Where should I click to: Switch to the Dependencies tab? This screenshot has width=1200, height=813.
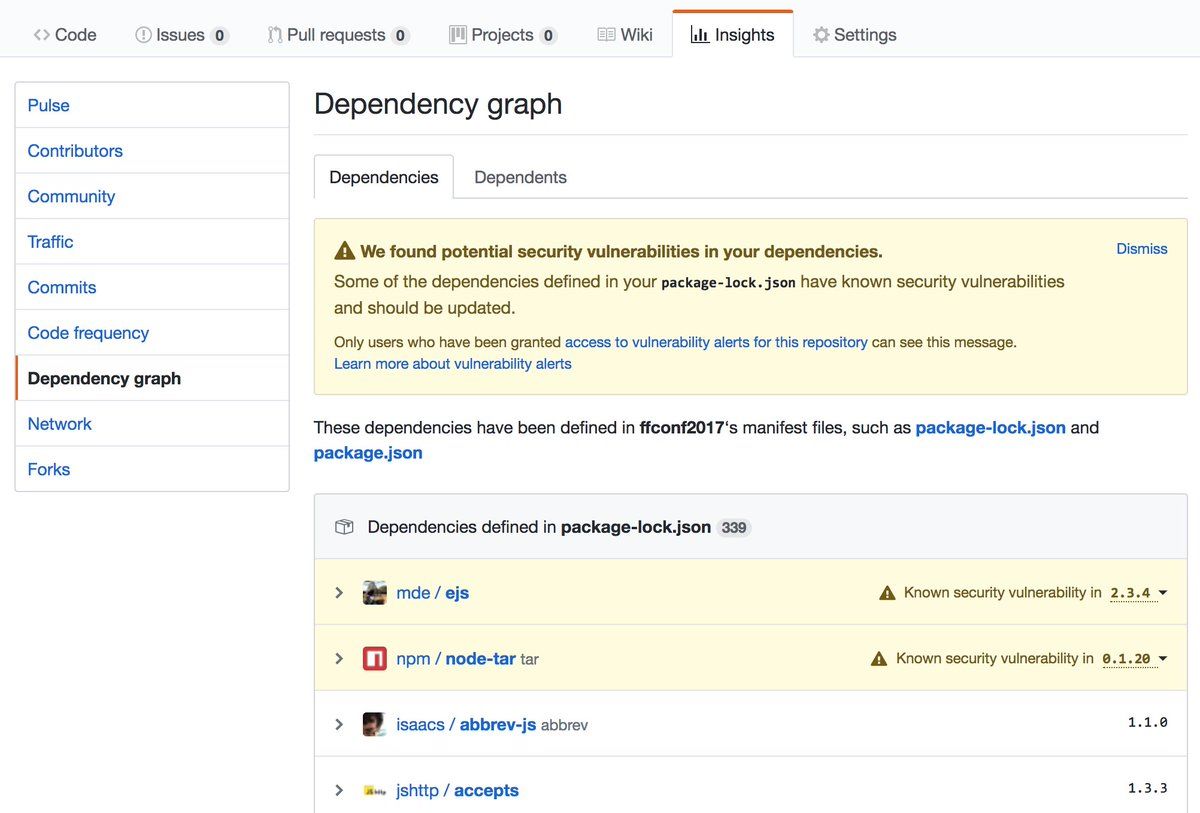(384, 177)
